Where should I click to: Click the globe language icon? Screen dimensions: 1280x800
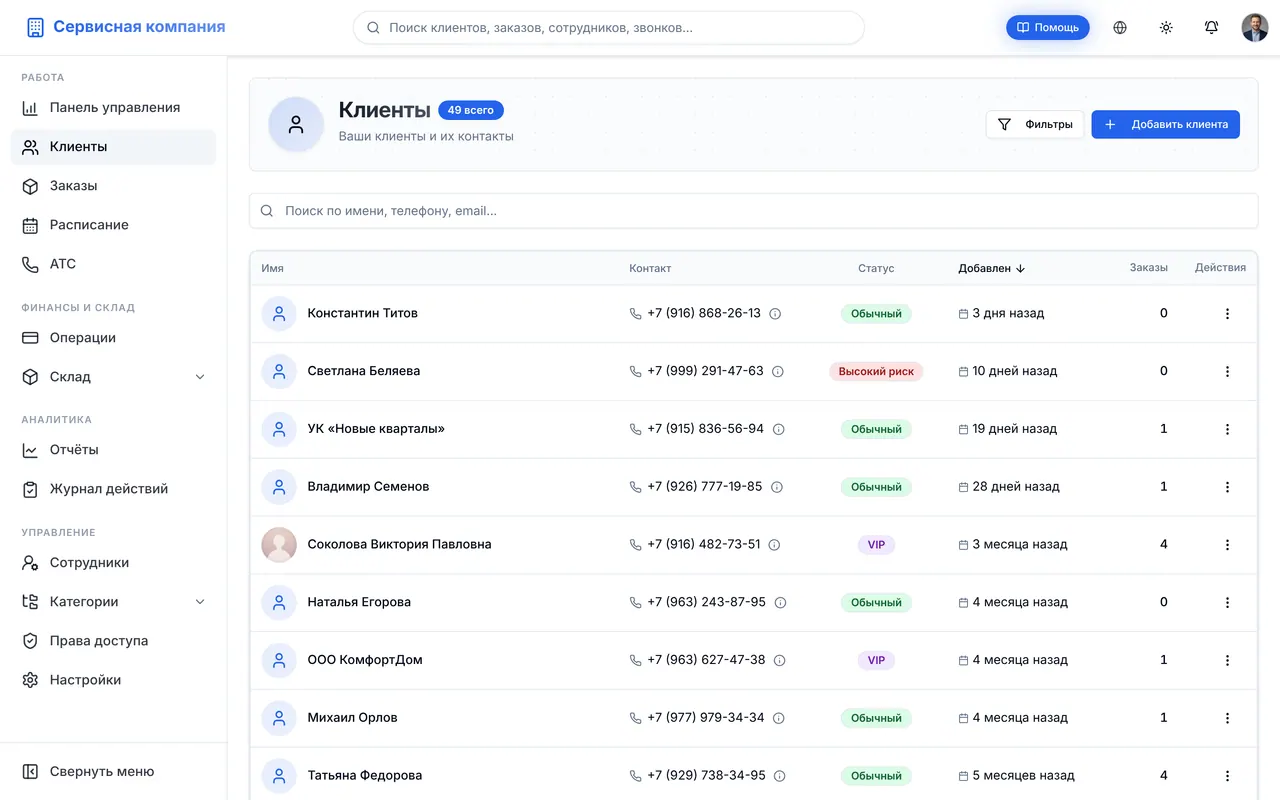tap(1120, 28)
